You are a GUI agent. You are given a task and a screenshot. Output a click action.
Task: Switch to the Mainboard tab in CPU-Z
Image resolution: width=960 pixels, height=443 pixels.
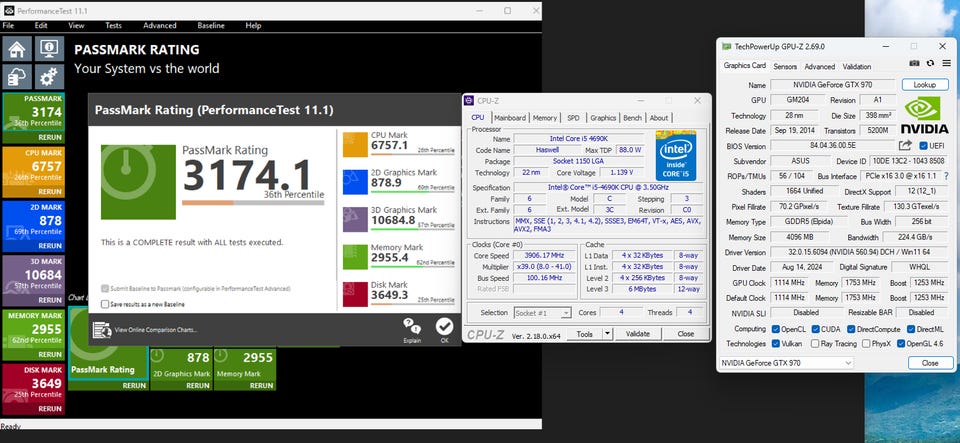pos(510,117)
